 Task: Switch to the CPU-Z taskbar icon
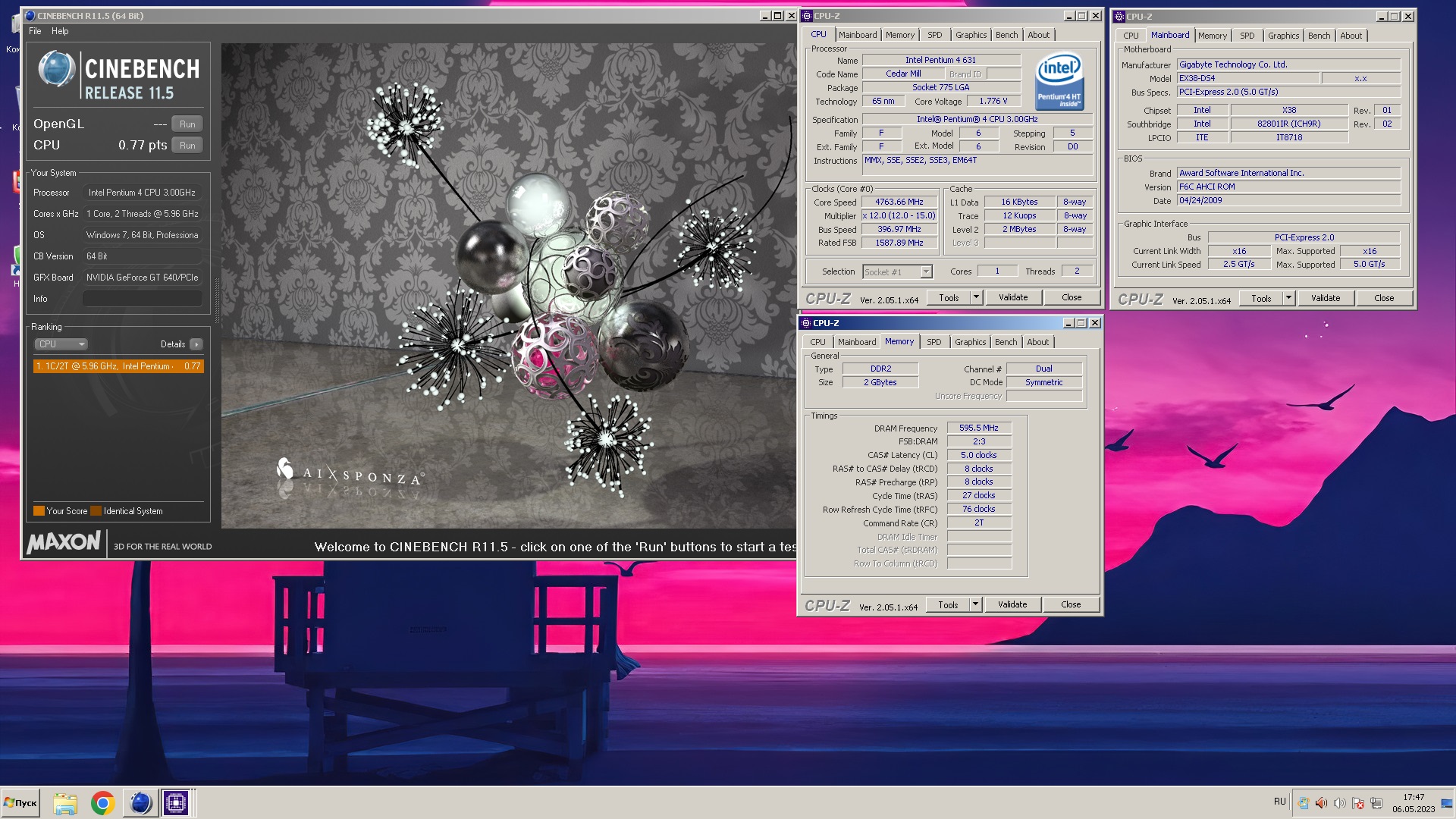click(176, 803)
